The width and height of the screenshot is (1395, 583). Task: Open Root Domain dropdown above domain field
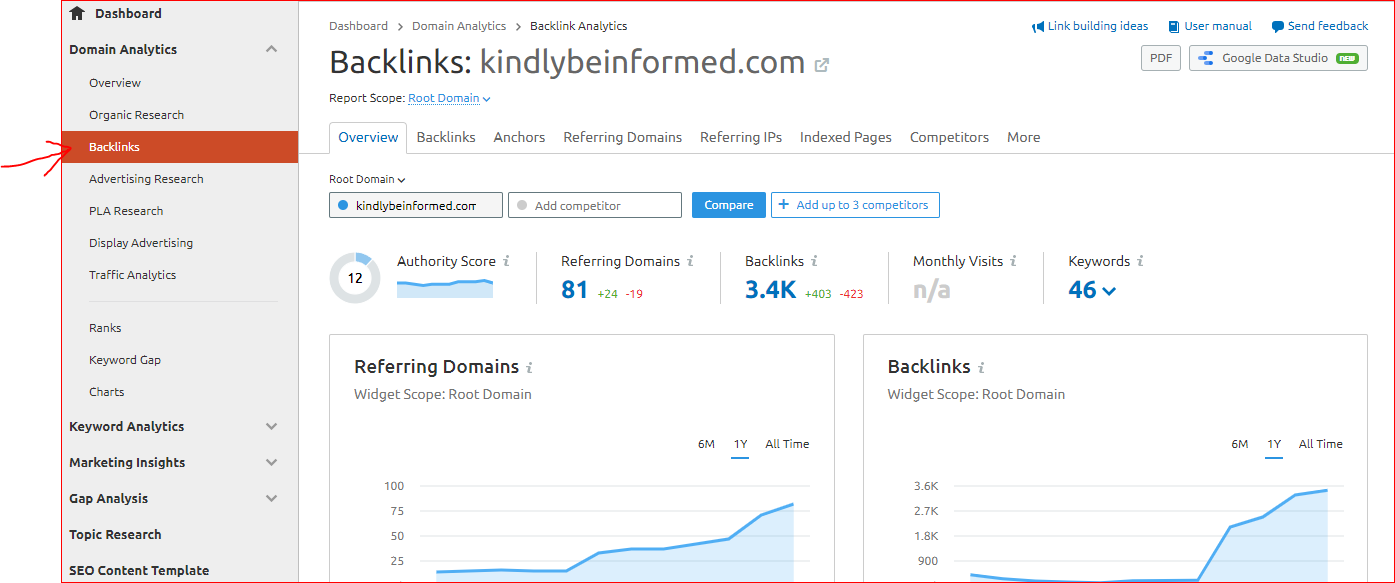[x=367, y=179]
